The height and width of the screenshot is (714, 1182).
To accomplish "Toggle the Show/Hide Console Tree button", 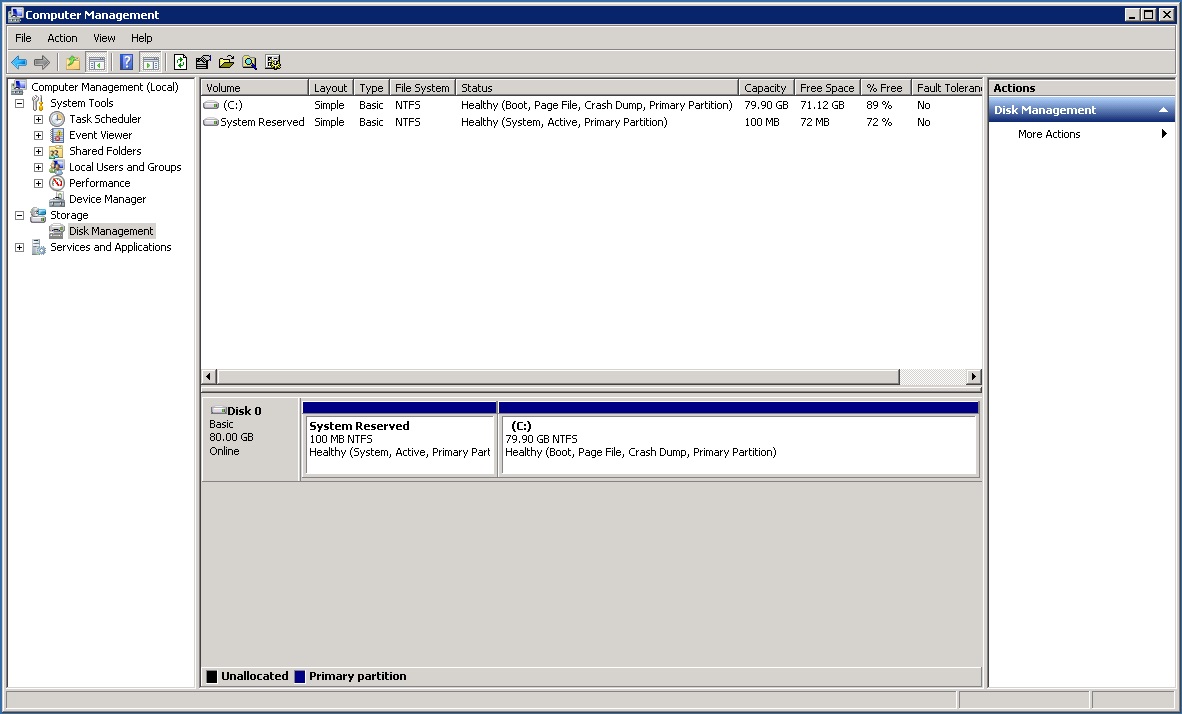I will point(97,62).
